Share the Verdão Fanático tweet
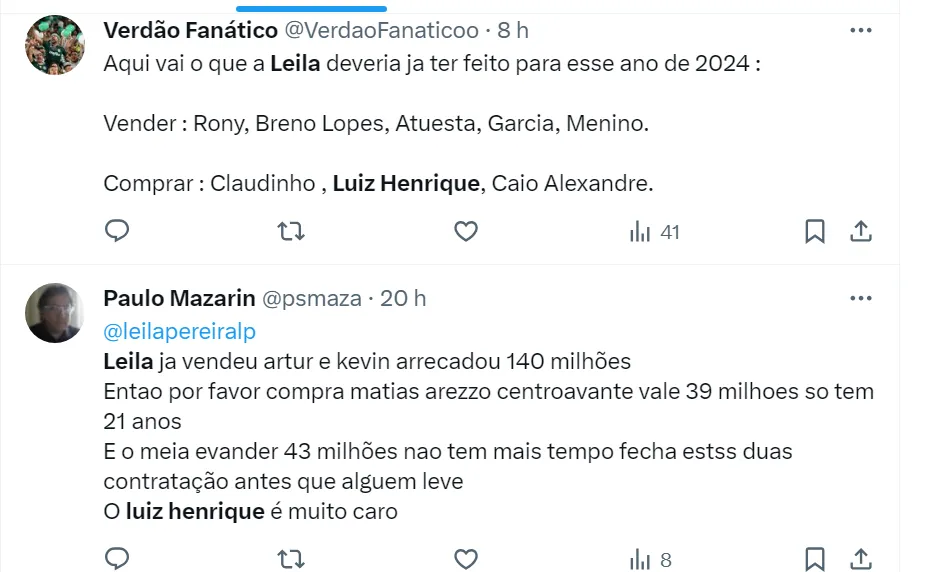Viewport: 933px width, 572px height. [x=860, y=232]
